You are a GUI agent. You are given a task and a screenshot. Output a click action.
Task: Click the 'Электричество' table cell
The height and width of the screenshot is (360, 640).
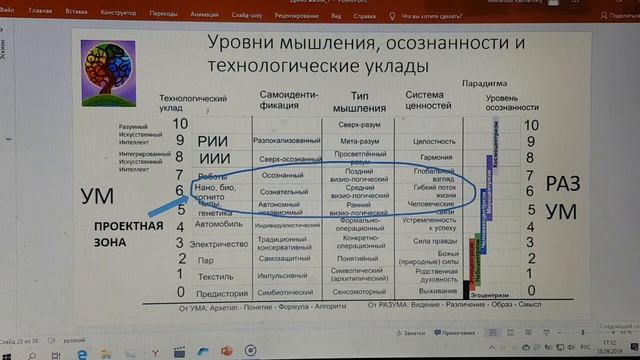pos(219,244)
